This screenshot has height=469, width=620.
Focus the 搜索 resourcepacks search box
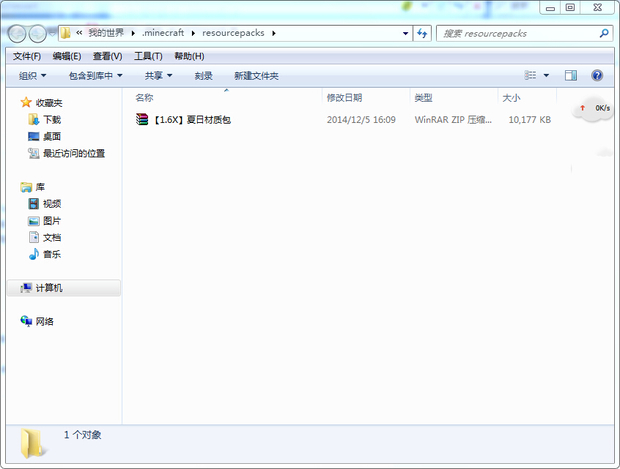(518, 34)
